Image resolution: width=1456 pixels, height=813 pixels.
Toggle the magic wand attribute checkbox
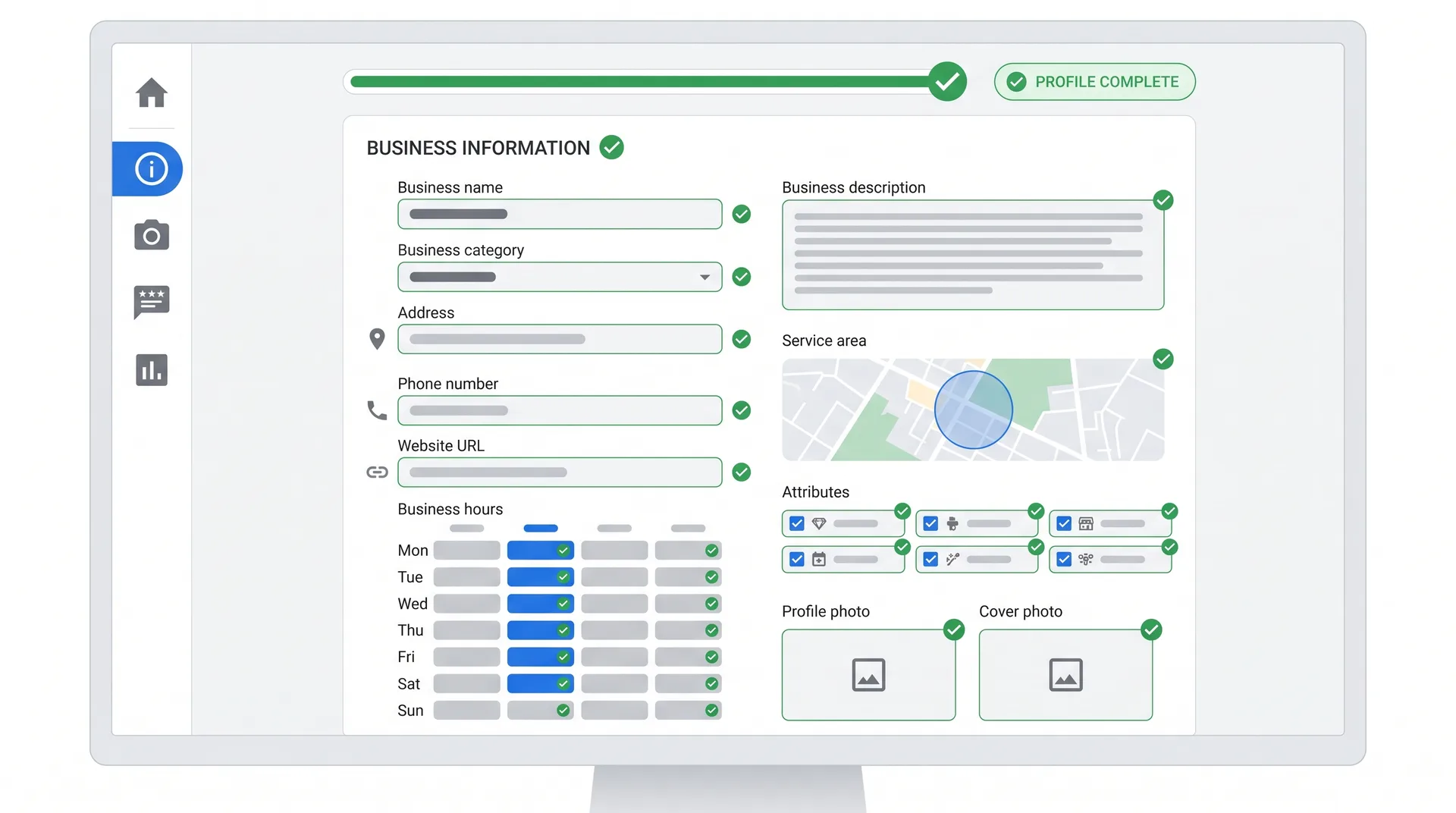click(930, 559)
